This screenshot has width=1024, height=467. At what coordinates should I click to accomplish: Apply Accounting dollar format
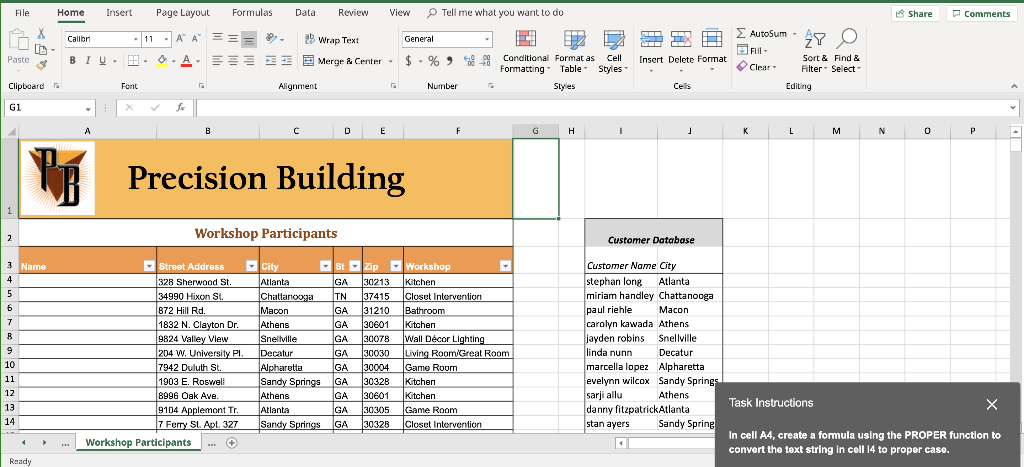coord(408,61)
